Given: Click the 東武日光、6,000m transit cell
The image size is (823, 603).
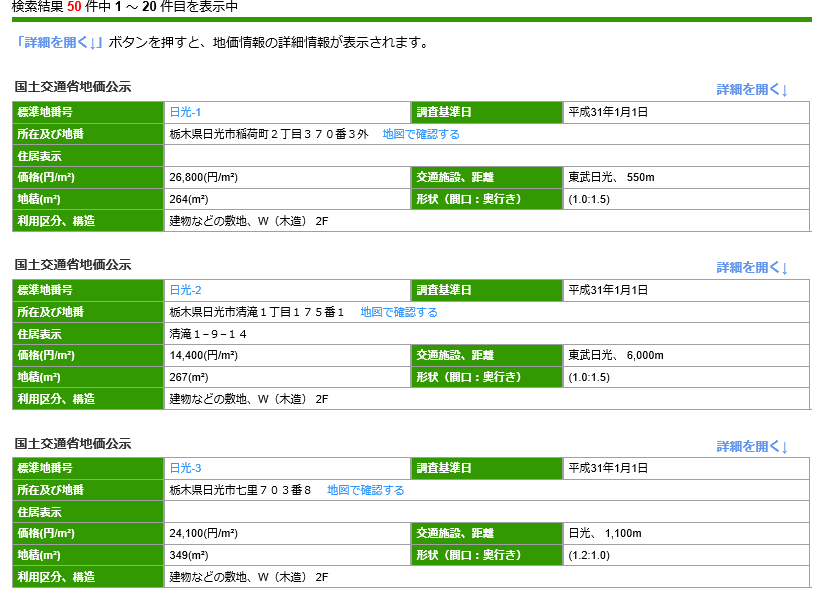Looking at the screenshot, I should coord(615,356).
